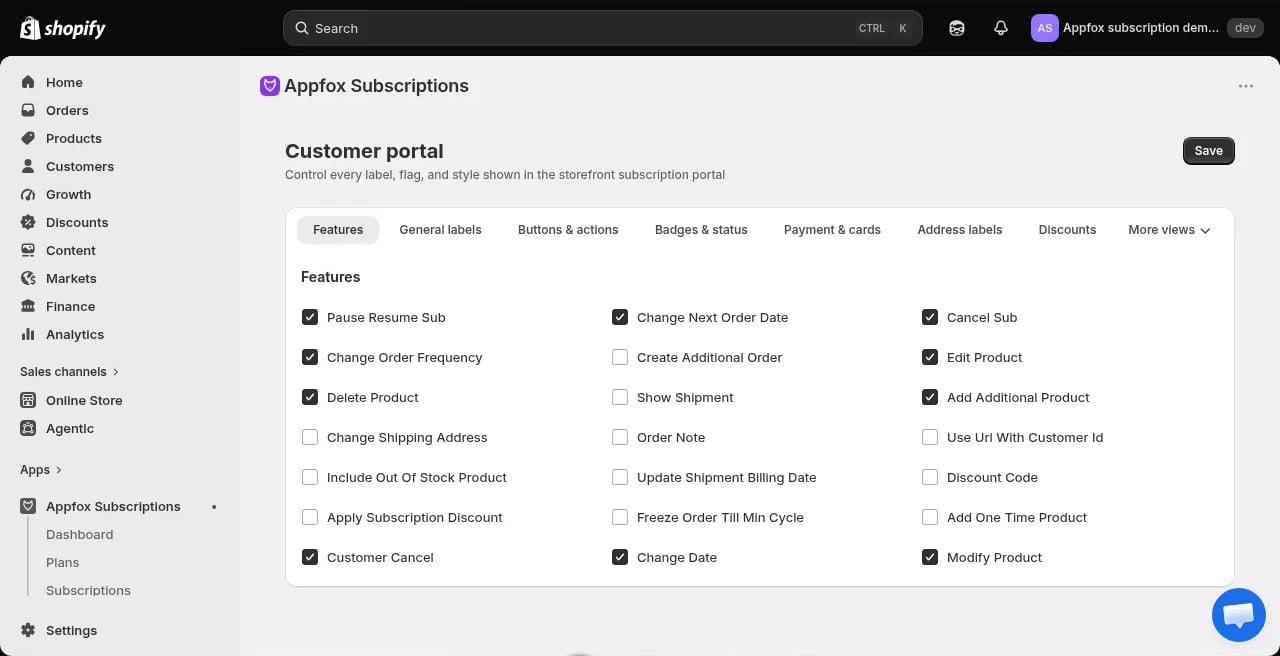Click the Analytics bar chart icon

[28, 334]
